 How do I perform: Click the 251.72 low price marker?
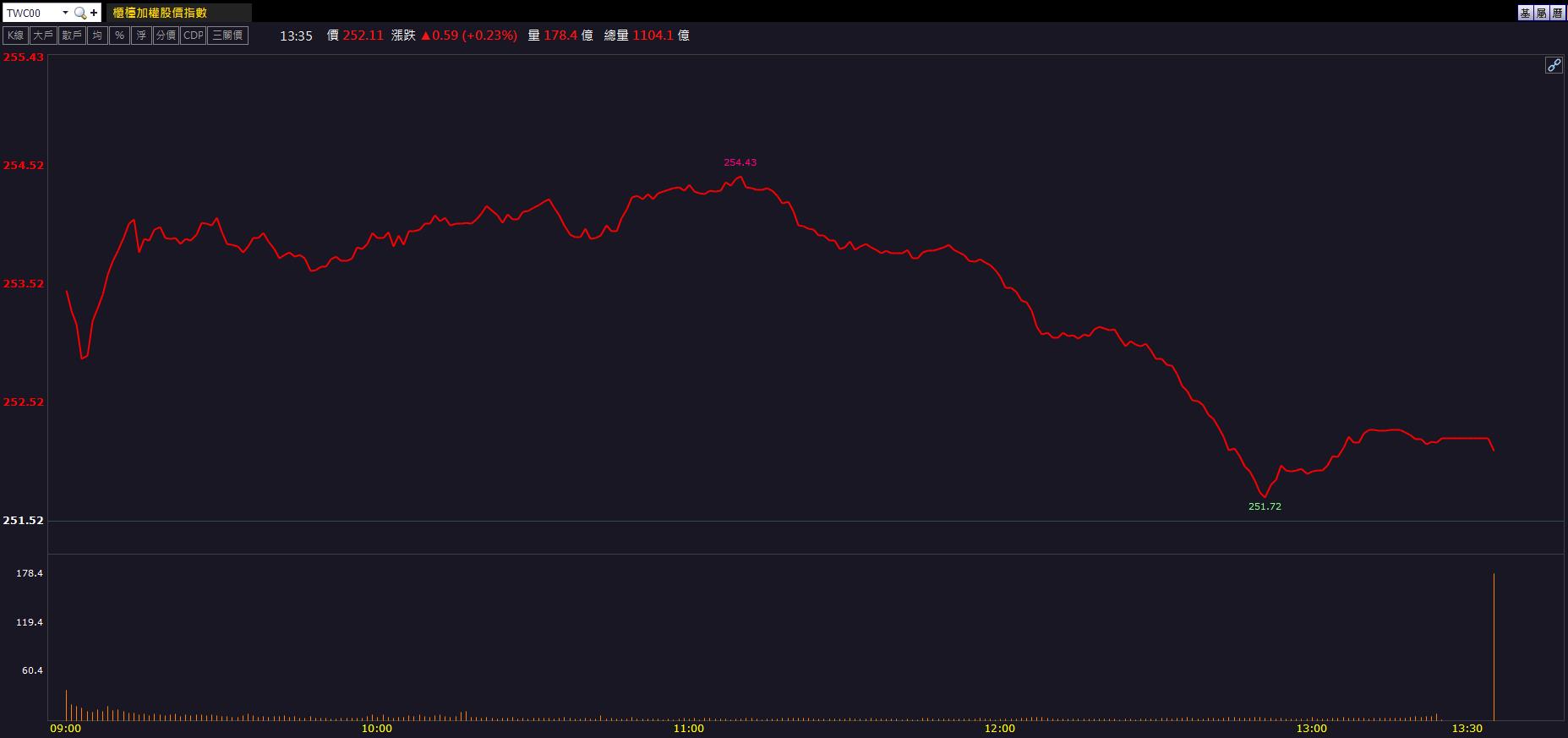tap(1265, 506)
